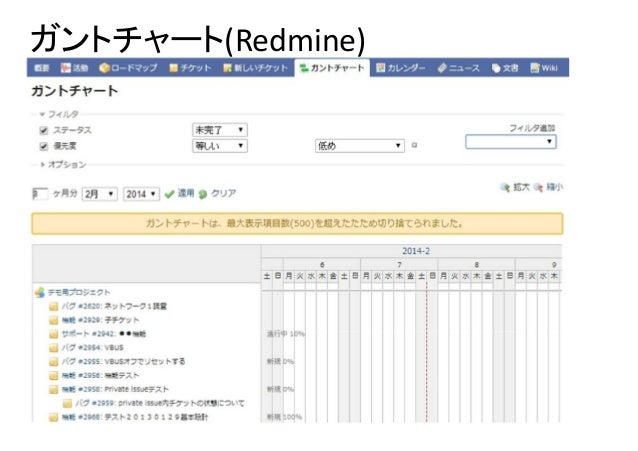
Task: Click ticket icon of #2958 Private issueテスト
Action: tap(53, 389)
